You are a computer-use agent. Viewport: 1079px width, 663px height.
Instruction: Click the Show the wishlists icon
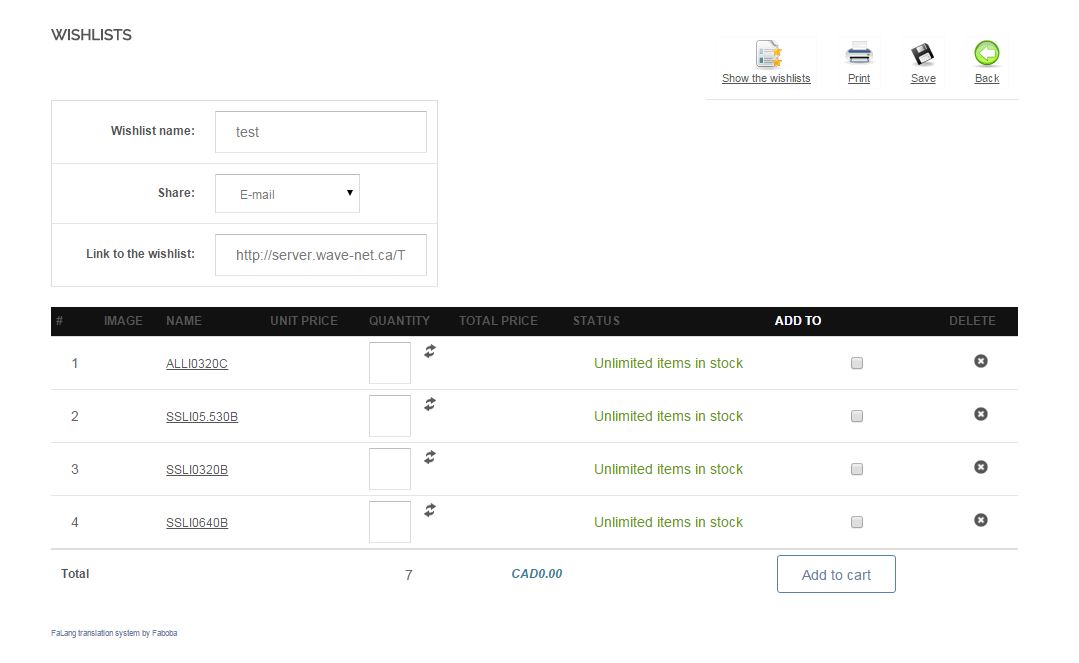[x=768, y=54]
